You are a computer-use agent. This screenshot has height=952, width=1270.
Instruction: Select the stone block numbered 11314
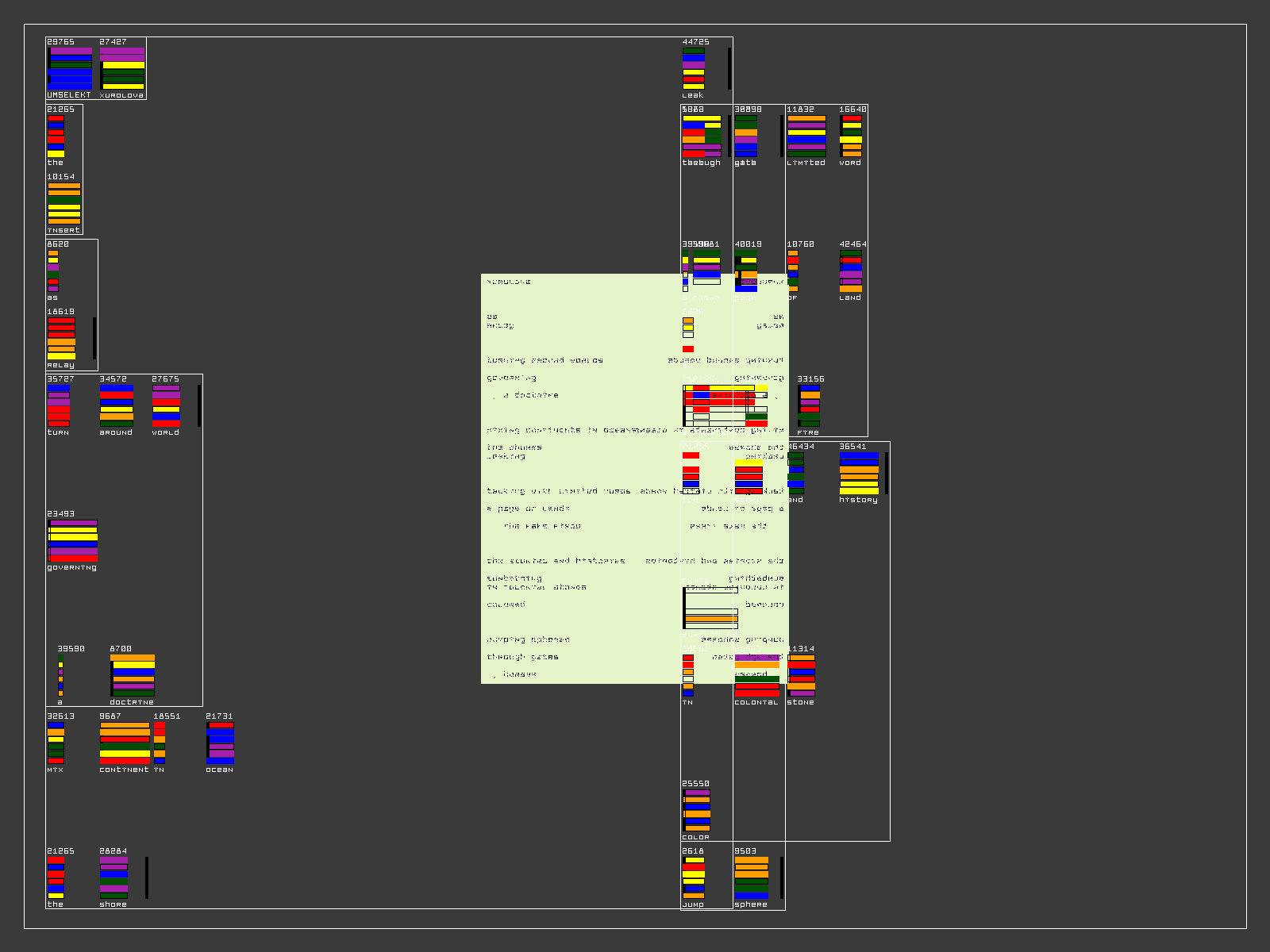801,676
